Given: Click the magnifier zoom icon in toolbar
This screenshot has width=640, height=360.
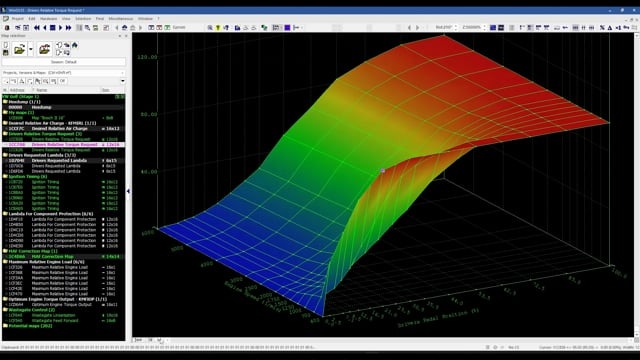Looking at the screenshot, I should coord(210,28).
